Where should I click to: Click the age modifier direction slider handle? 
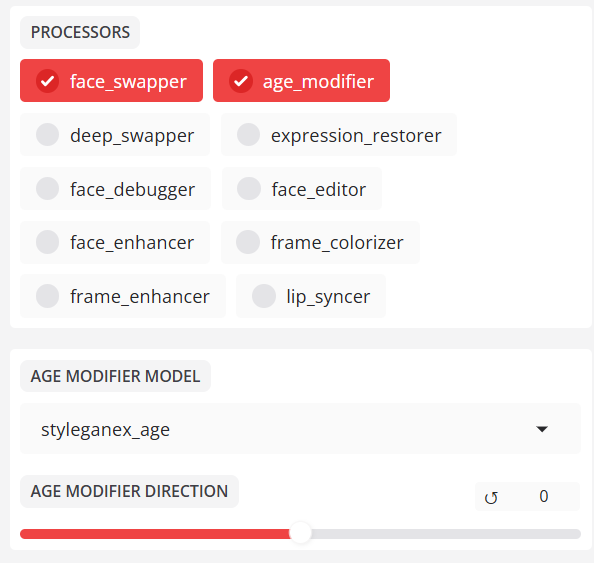300,533
